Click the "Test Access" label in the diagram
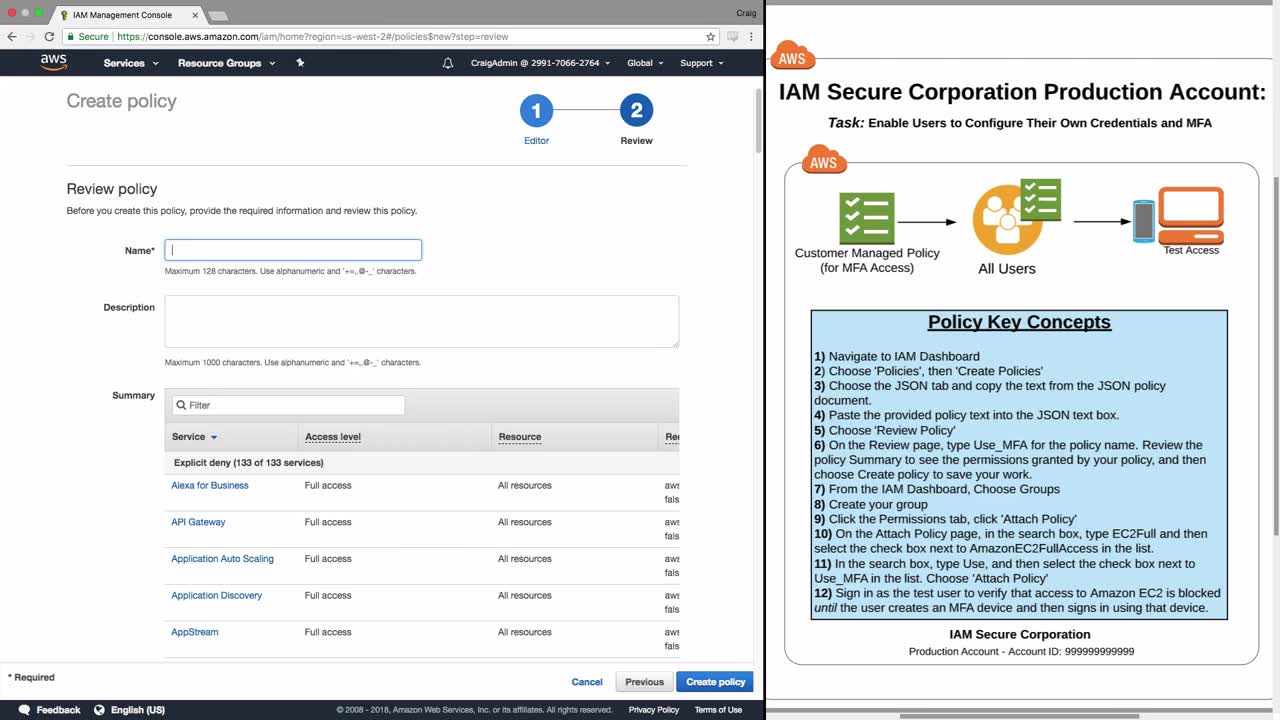The width and height of the screenshot is (1280, 720). point(1191,250)
